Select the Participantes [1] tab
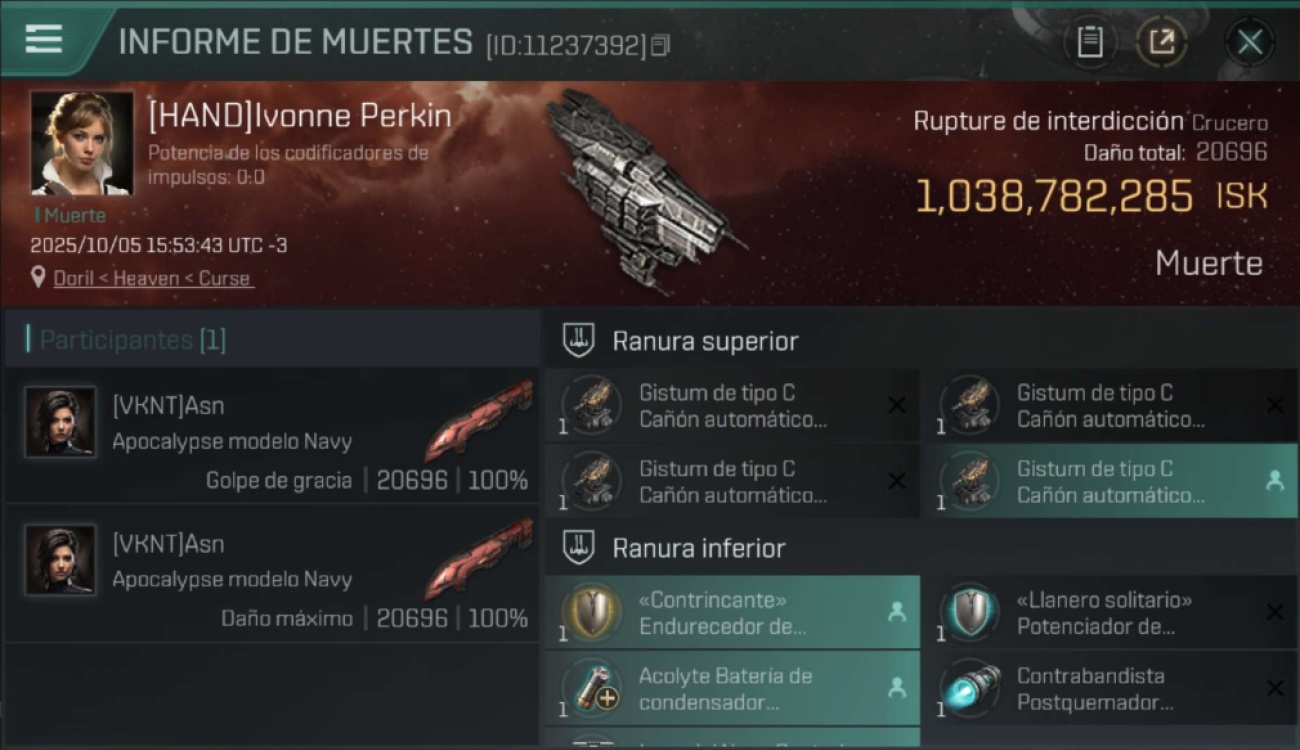 pos(133,340)
